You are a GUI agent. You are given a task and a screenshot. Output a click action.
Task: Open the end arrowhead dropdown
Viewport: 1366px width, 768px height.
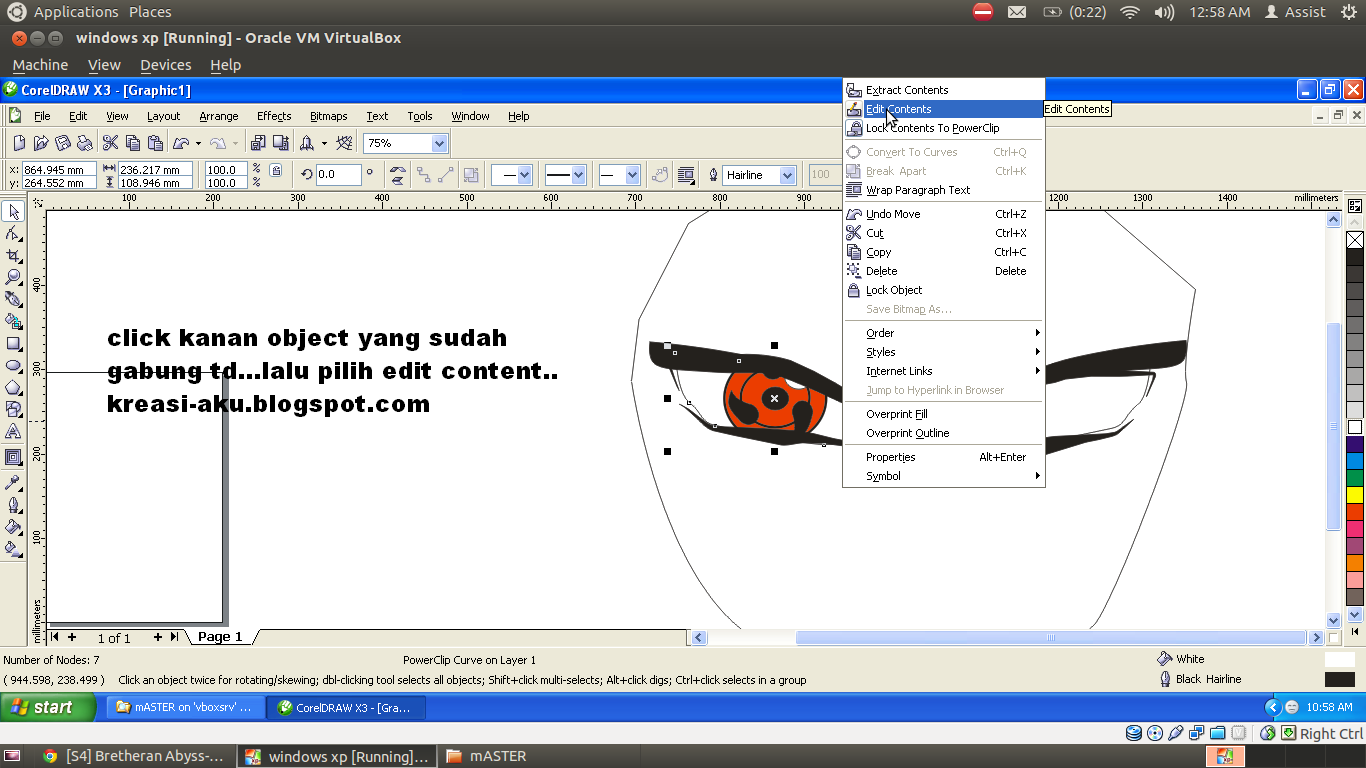632,175
